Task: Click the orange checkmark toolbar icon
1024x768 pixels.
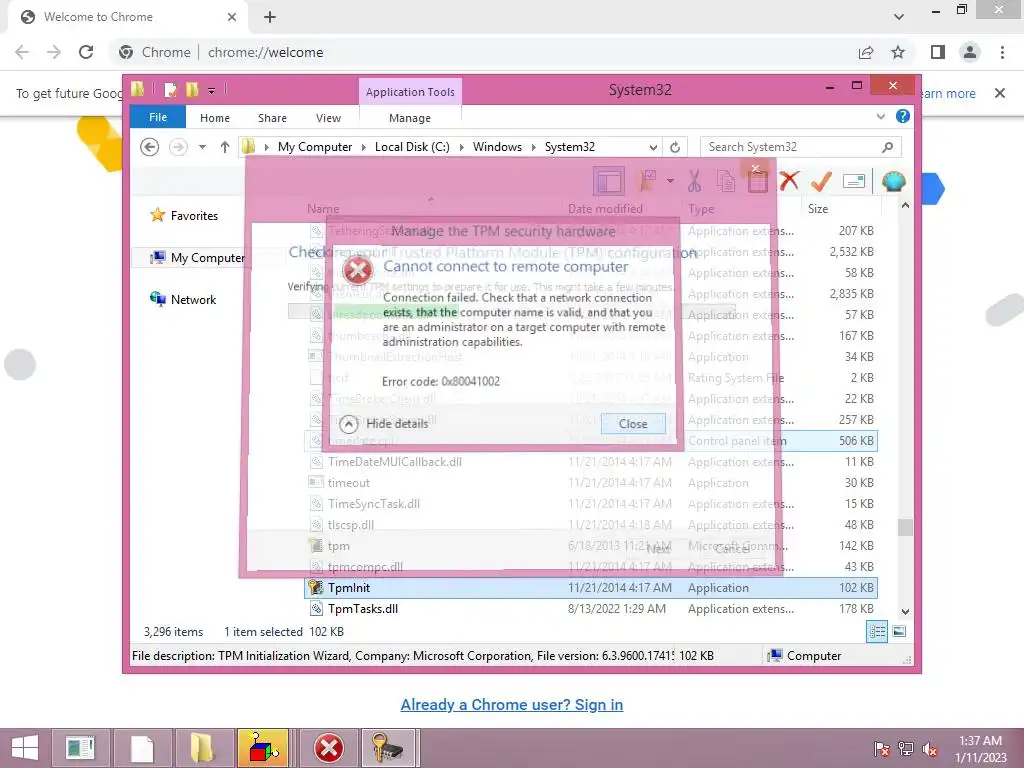Action: click(x=821, y=181)
